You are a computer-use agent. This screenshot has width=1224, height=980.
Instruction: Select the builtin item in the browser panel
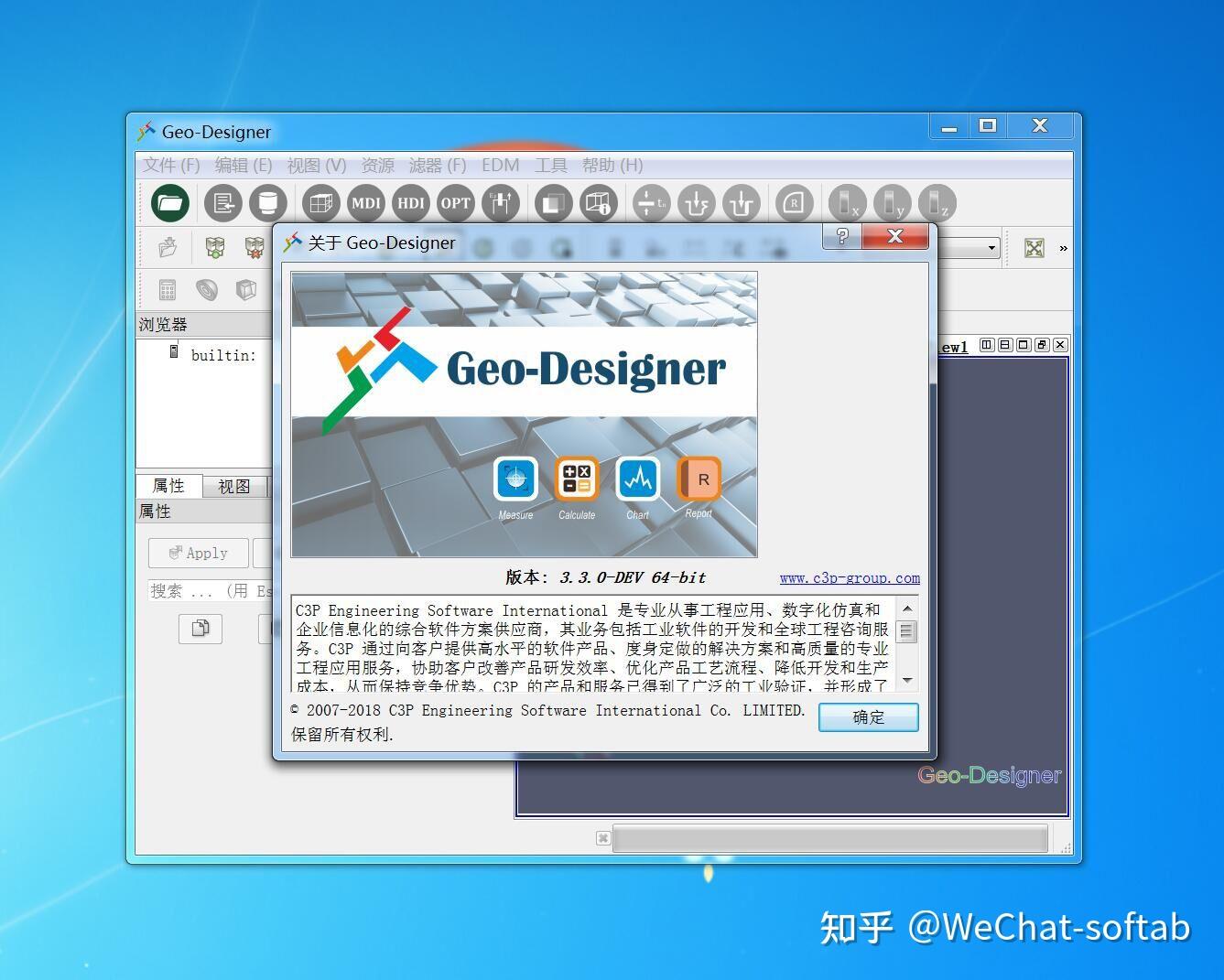[222, 355]
